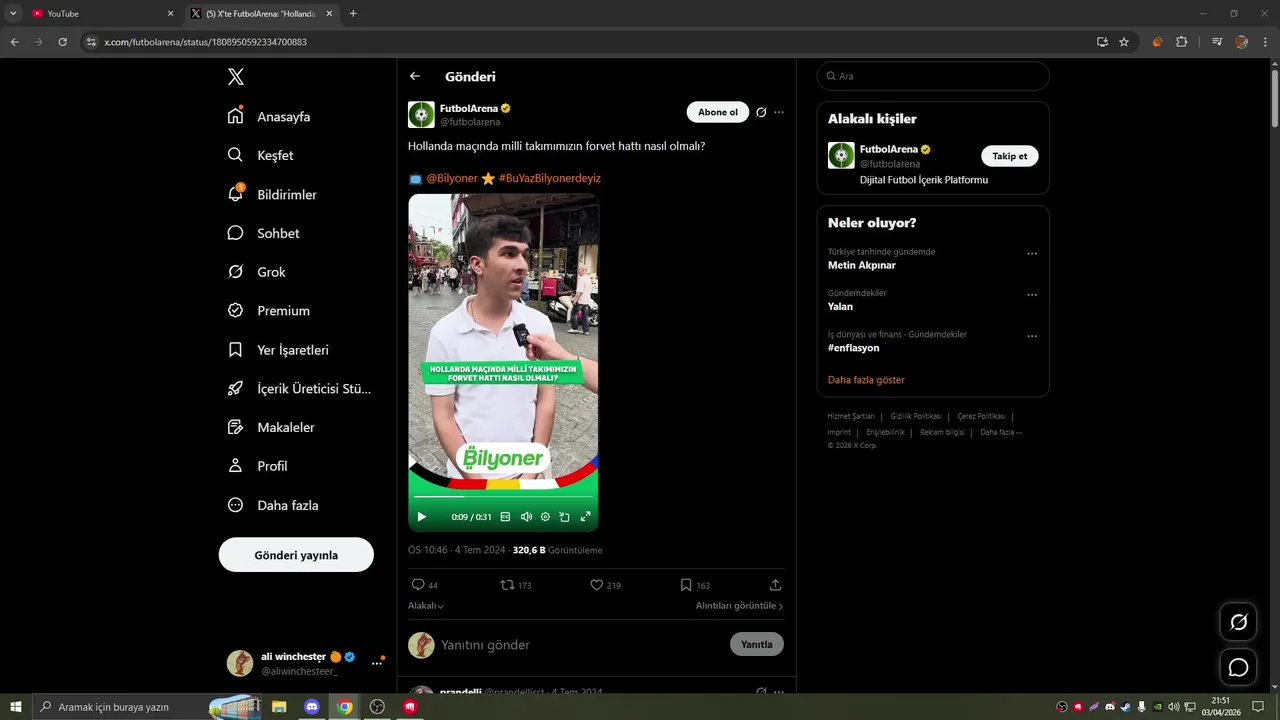Open Premium page from sidebar
1280x720 pixels.
tap(268, 311)
